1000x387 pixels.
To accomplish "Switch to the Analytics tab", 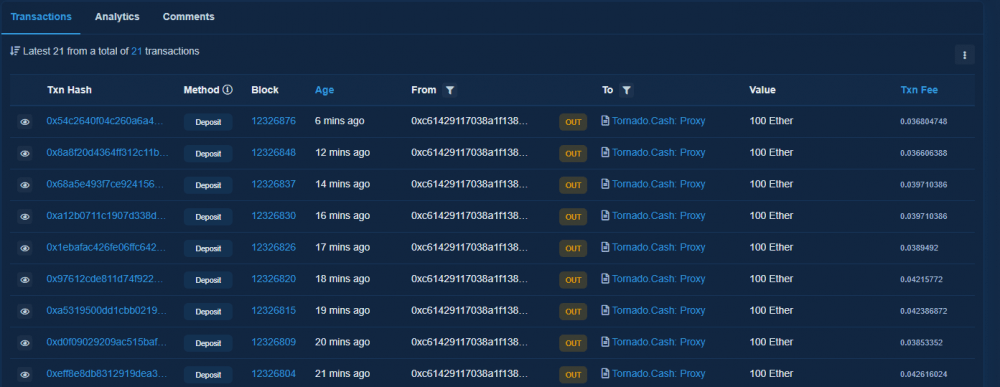I will [x=117, y=17].
